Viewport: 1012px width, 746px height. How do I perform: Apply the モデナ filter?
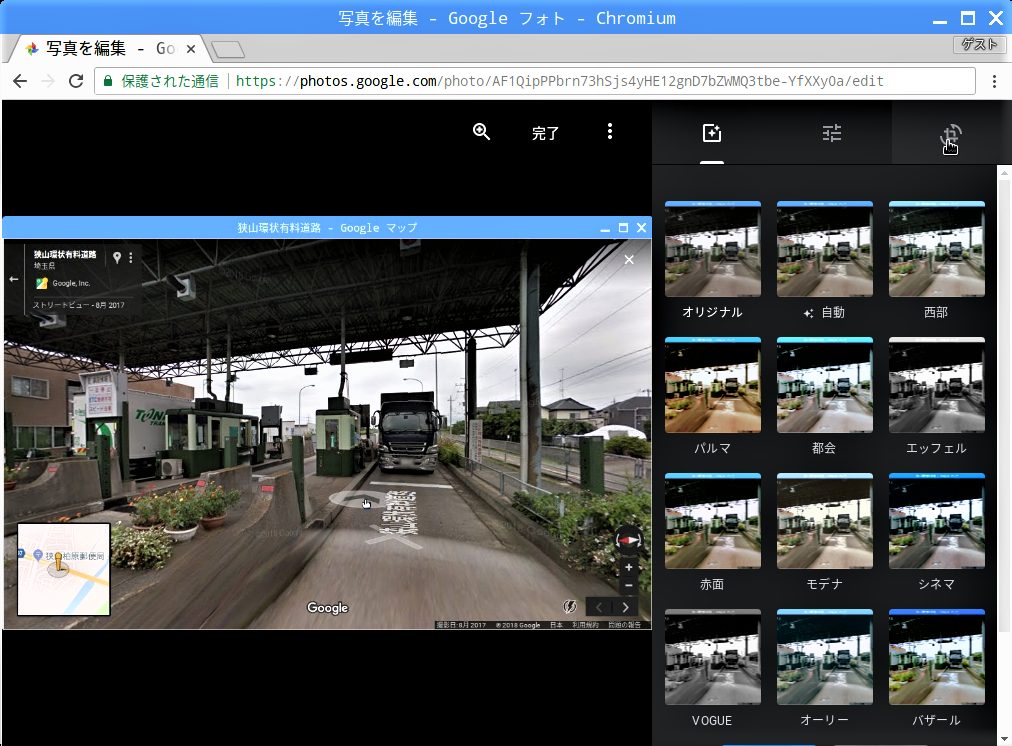click(824, 521)
